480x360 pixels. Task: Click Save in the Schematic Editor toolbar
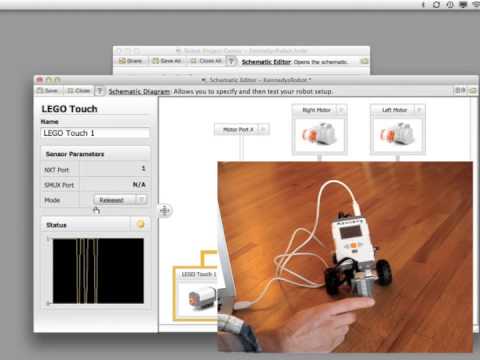pyautogui.click(x=48, y=91)
